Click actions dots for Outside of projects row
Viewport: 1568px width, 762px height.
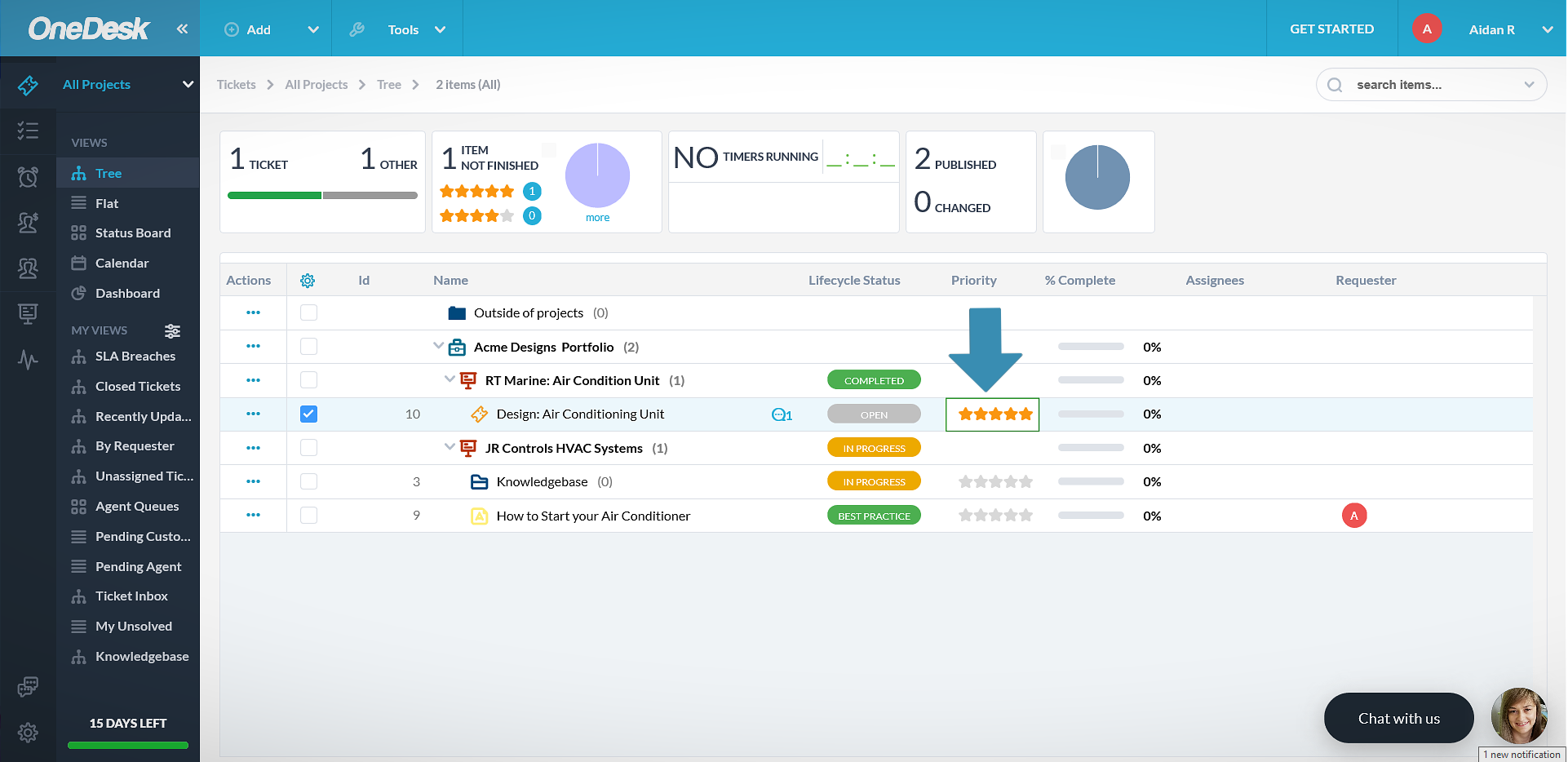[253, 312]
